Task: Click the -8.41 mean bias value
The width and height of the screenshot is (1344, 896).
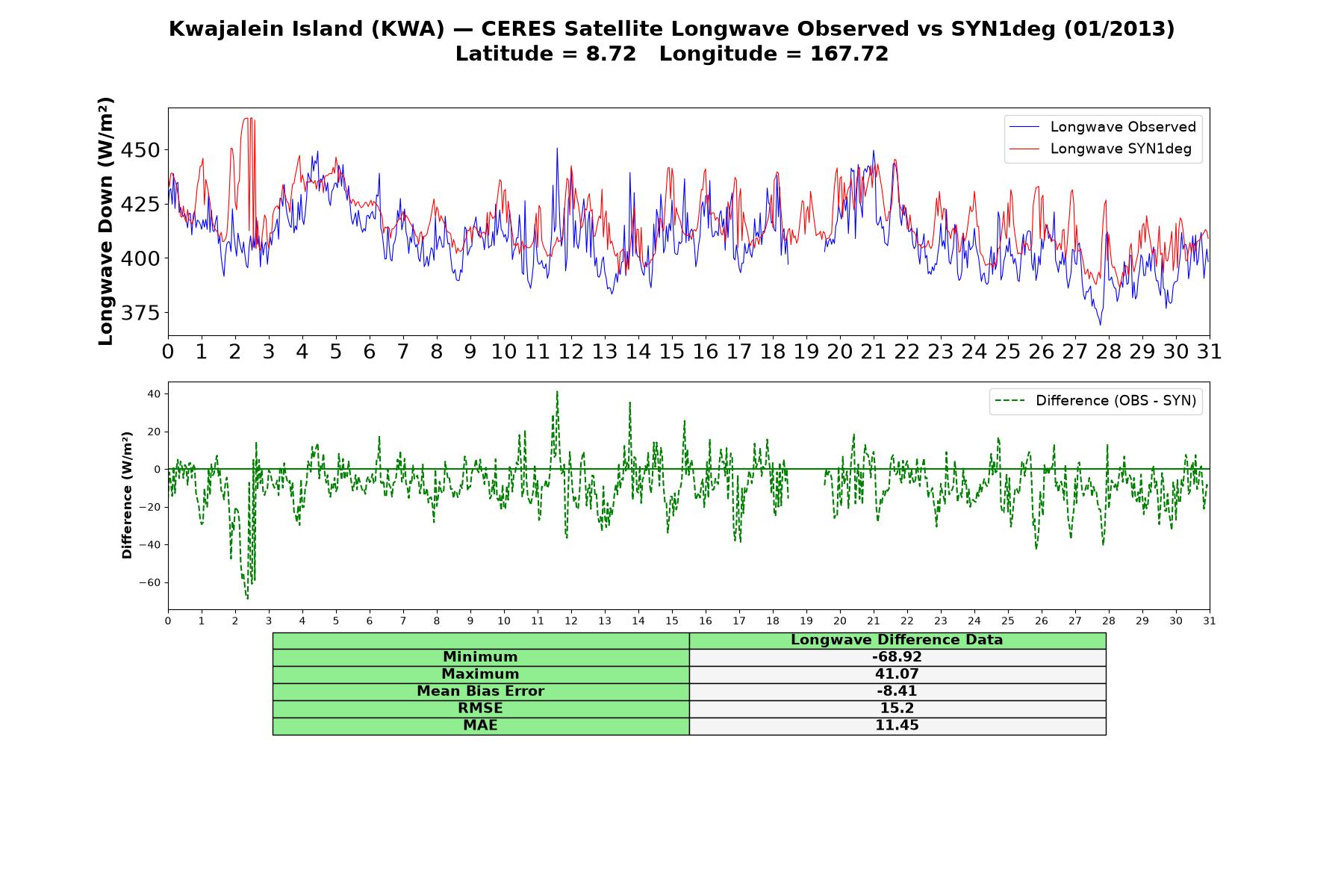Action: click(897, 691)
